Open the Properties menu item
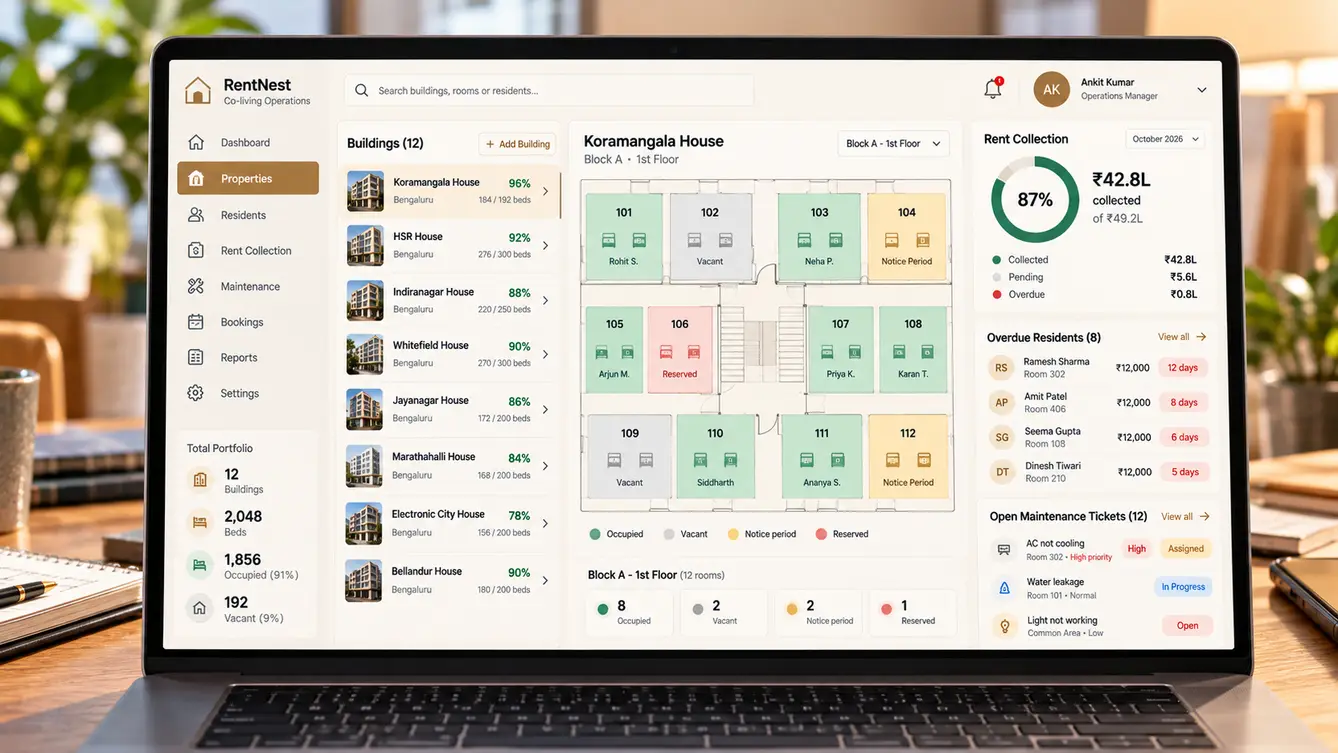 [248, 178]
